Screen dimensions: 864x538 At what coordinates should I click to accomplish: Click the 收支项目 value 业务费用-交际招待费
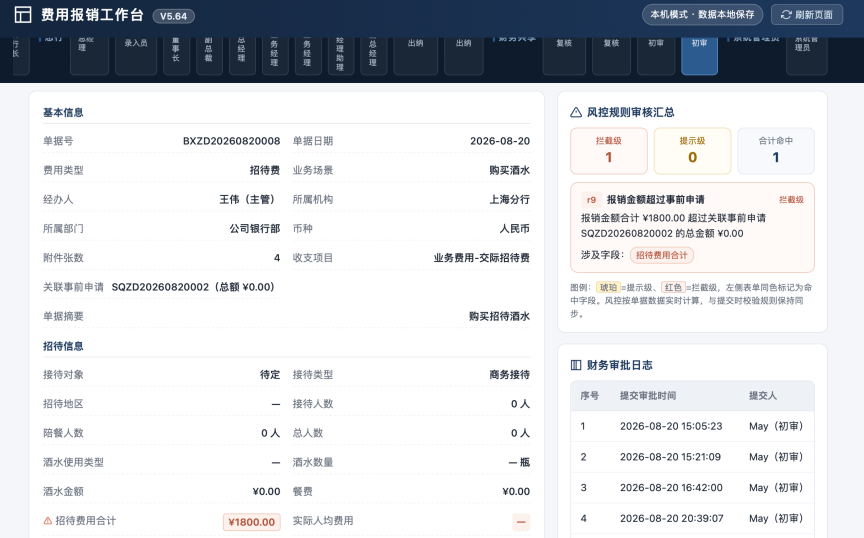pyautogui.click(x=482, y=258)
